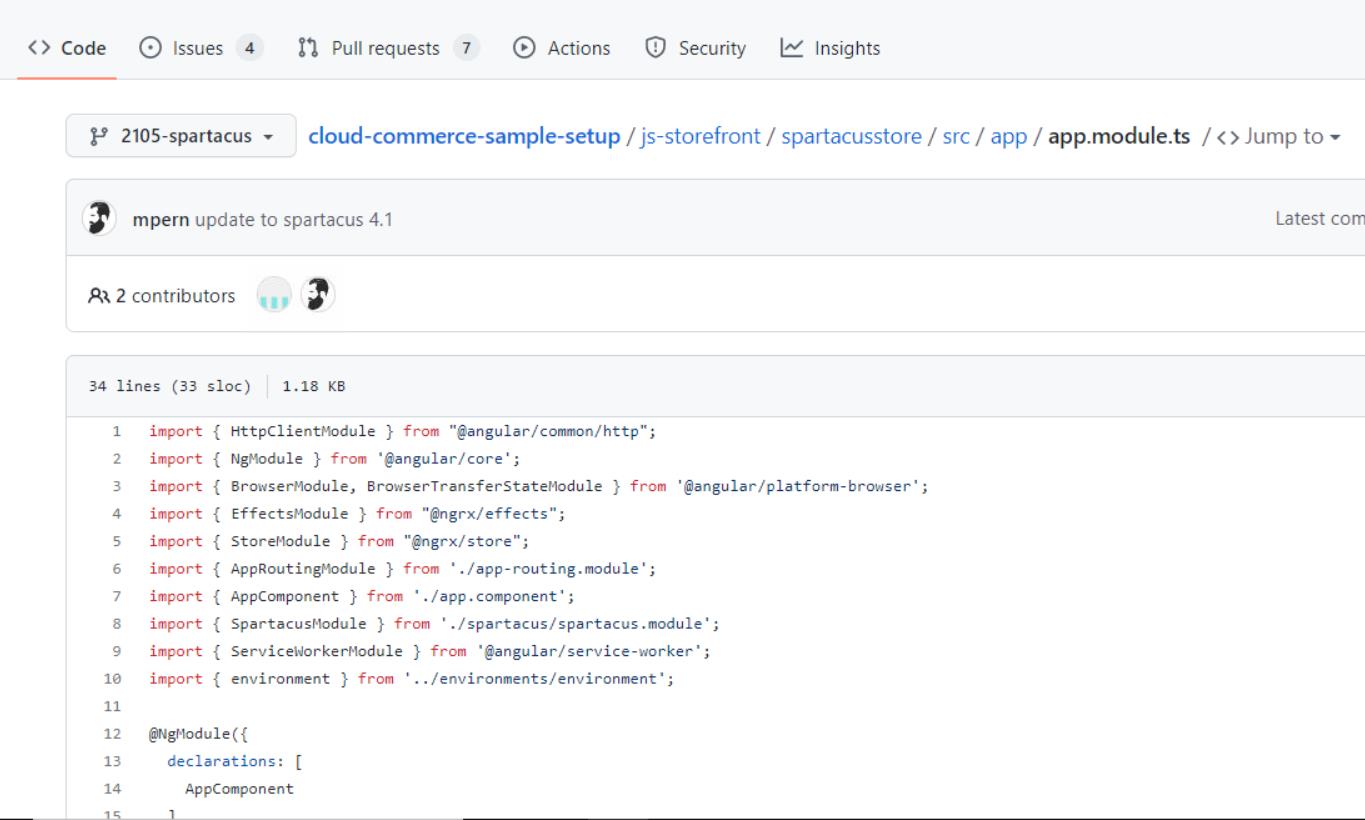Select line number 14 in code
The image size is (1365, 820).
[111, 788]
